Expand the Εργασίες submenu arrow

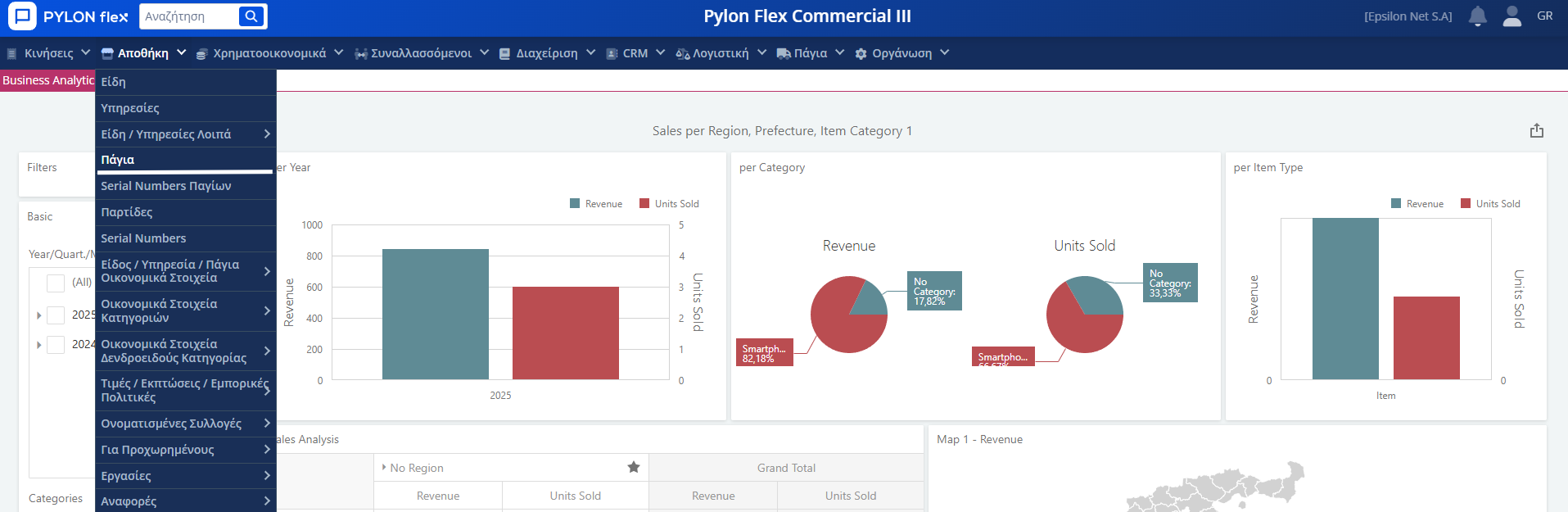tap(267, 475)
